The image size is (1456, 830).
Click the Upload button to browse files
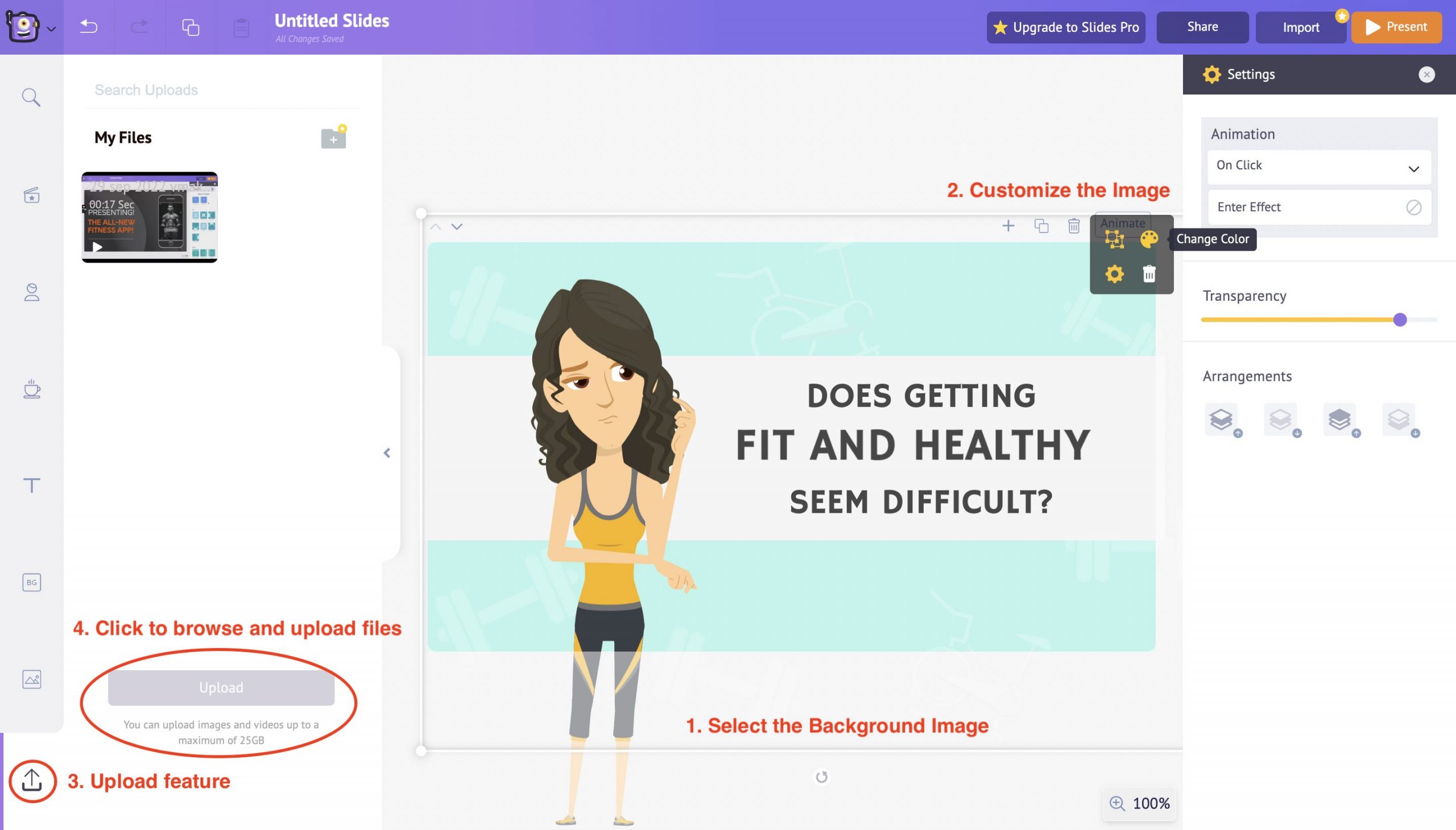tap(221, 687)
